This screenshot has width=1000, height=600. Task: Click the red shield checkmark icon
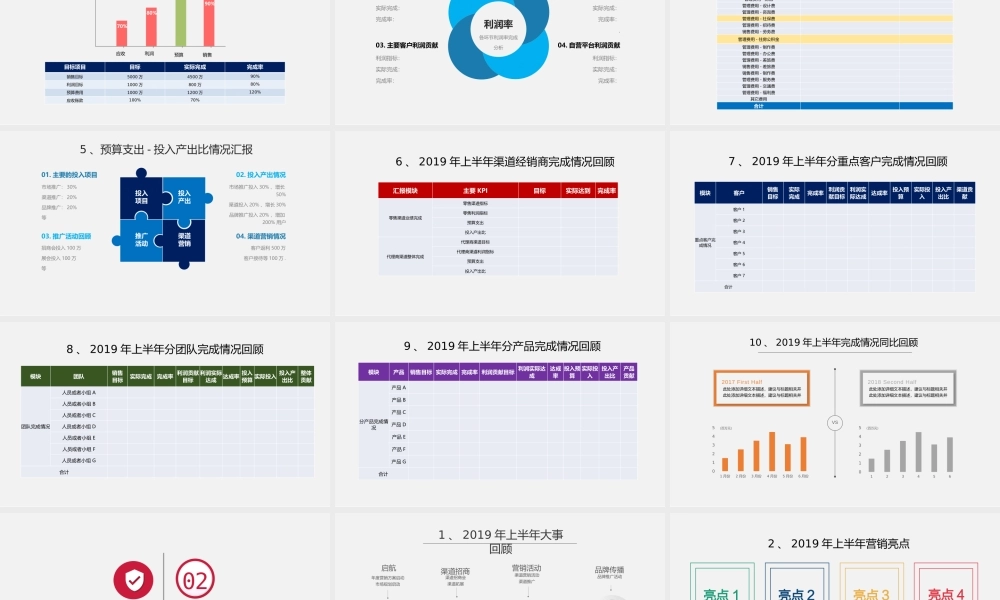[x=133, y=579]
